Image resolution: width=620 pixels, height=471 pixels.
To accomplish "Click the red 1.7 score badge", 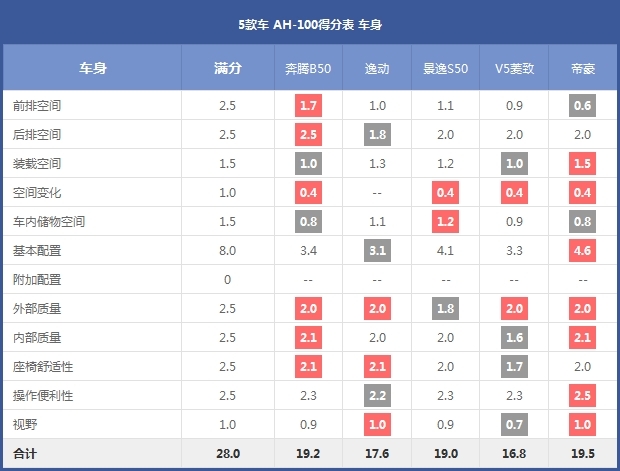I will [x=308, y=105].
